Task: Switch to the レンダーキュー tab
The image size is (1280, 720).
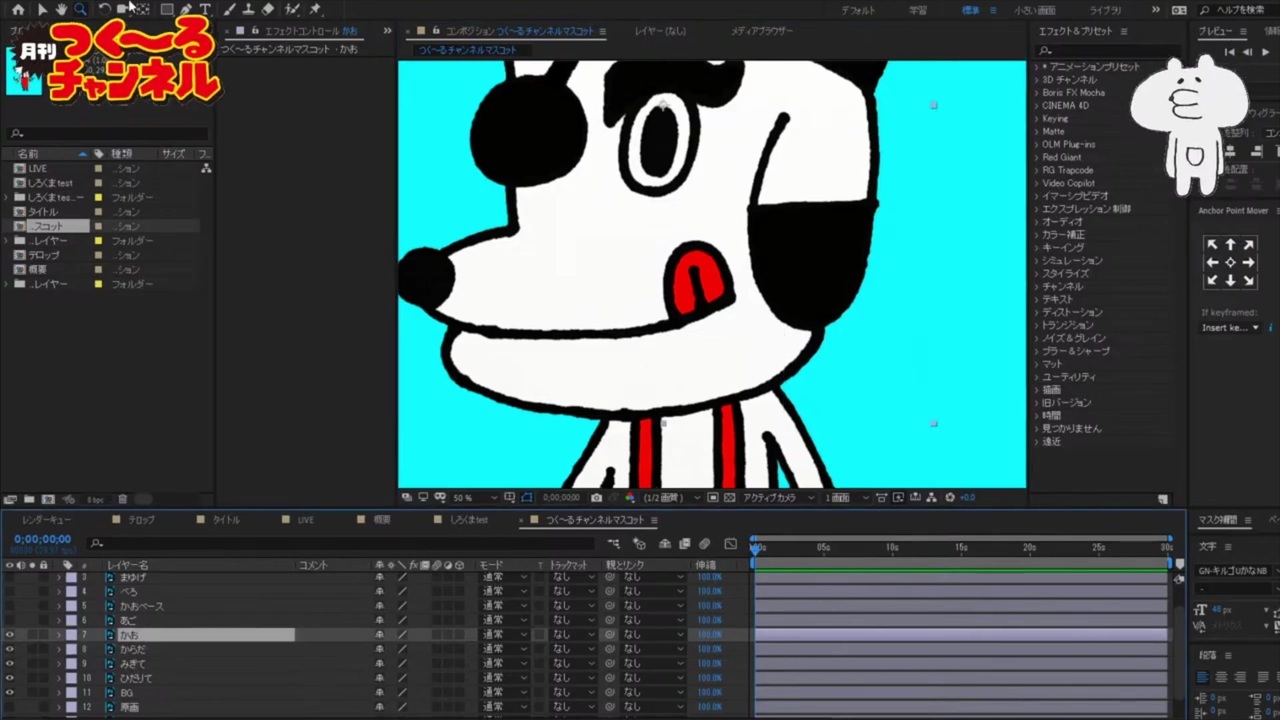Action: pyautogui.click(x=46, y=520)
